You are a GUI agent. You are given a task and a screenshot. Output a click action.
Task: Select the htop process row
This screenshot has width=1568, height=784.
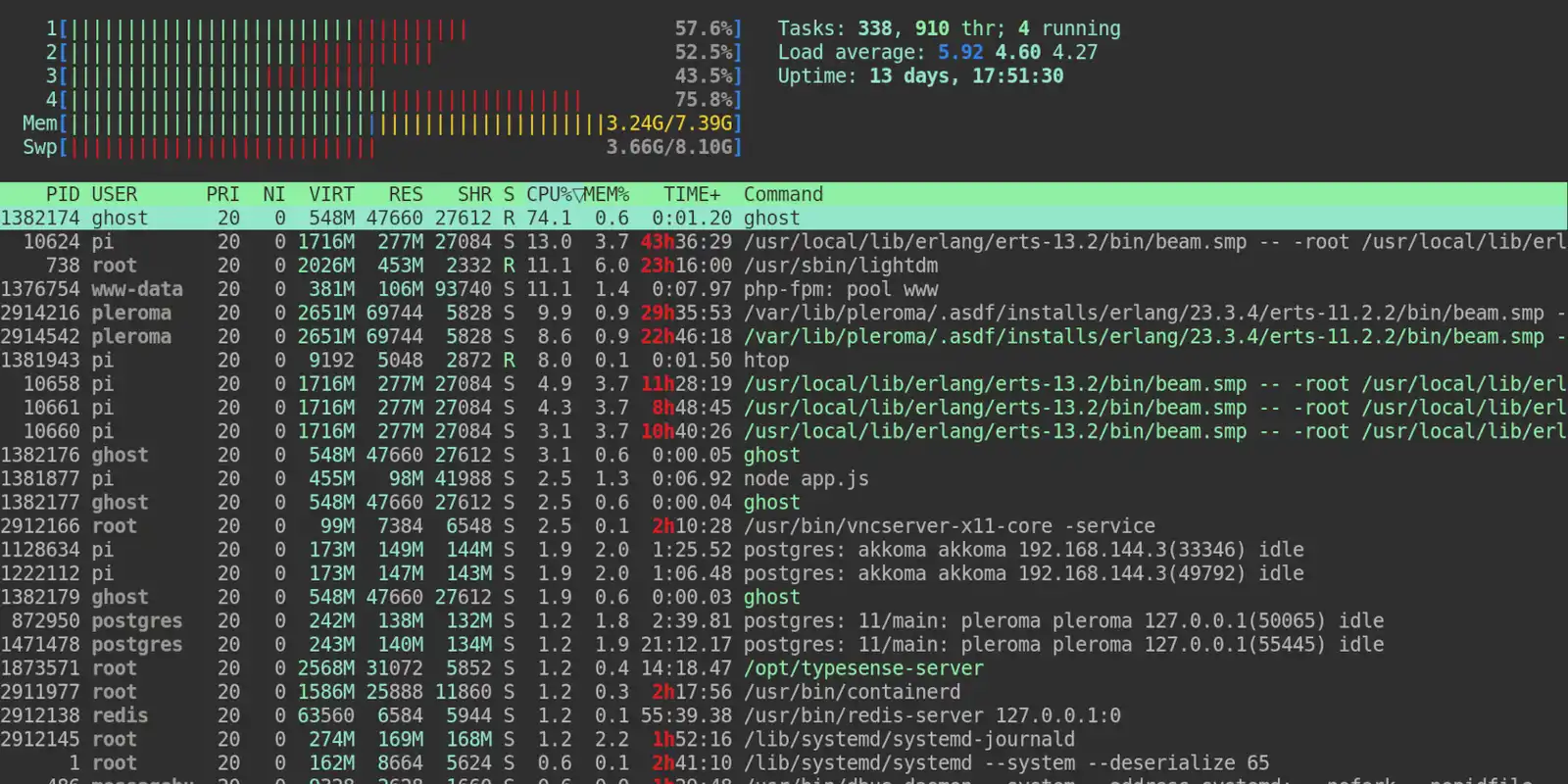tap(784, 360)
